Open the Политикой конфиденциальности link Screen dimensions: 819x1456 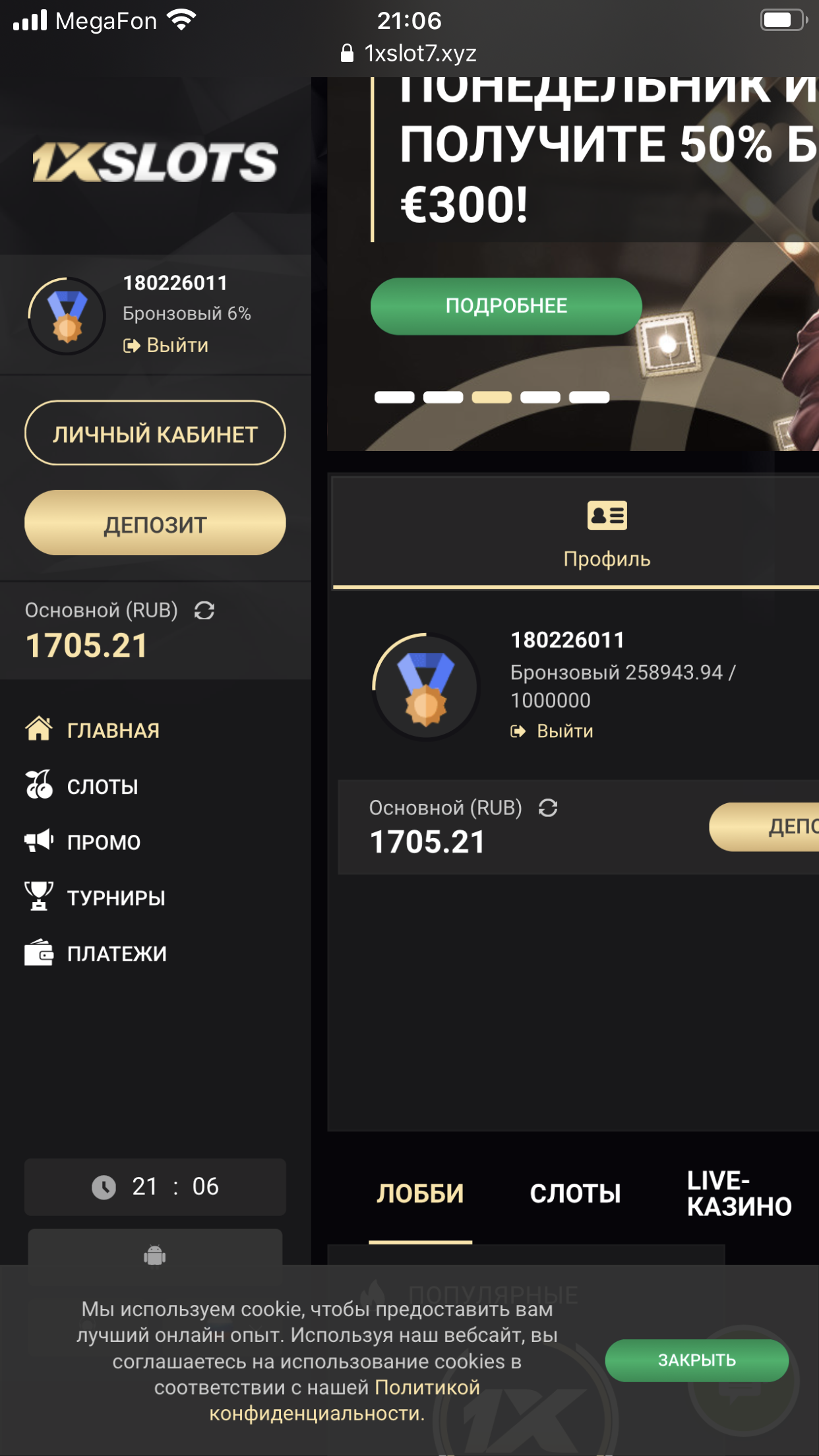pyautogui.click(x=345, y=1401)
